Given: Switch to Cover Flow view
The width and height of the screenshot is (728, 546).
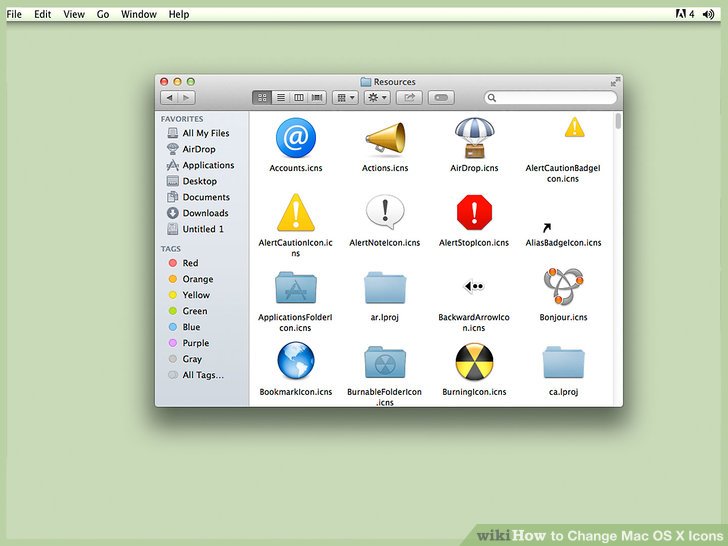Looking at the screenshot, I should 317,98.
